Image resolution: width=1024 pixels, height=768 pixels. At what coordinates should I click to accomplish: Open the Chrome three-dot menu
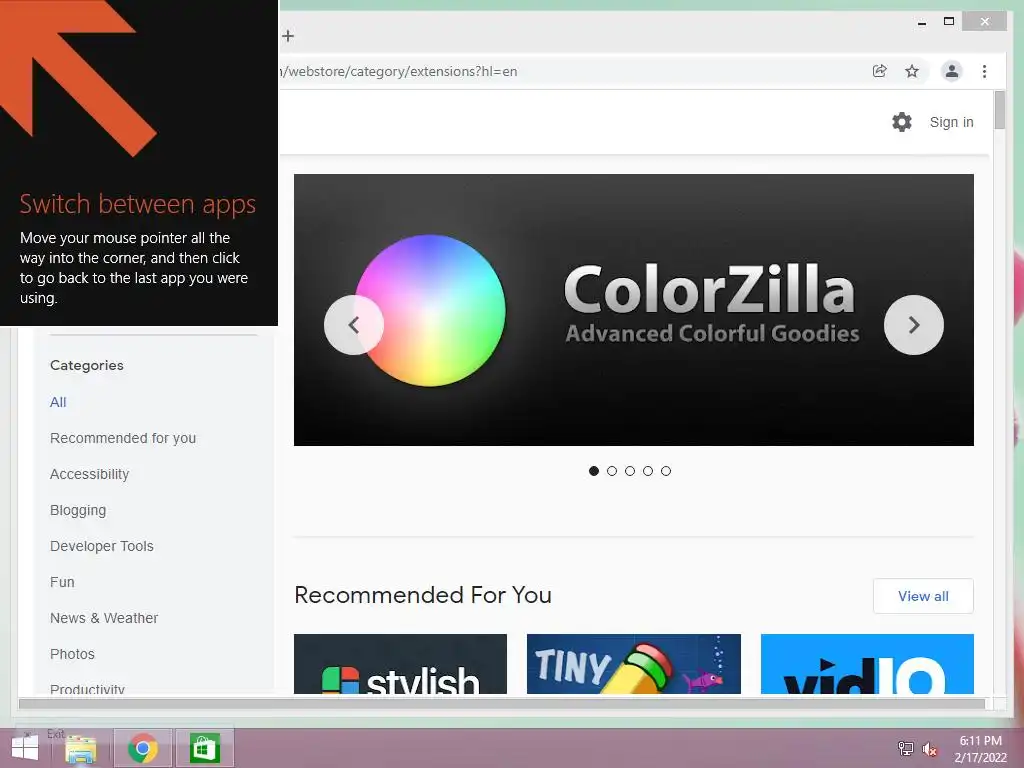(984, 71)
